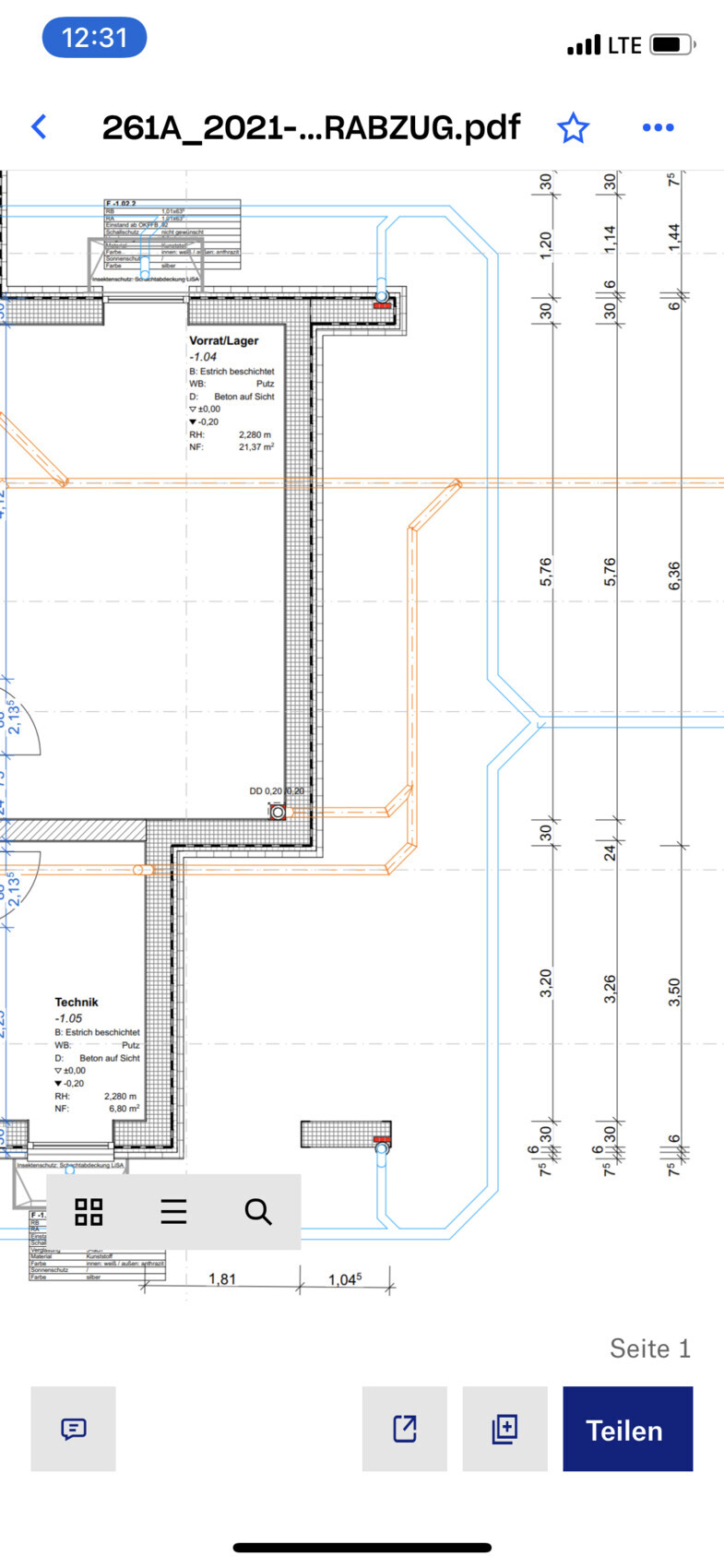
Task: Open the comments panel
Action: 73,1429
